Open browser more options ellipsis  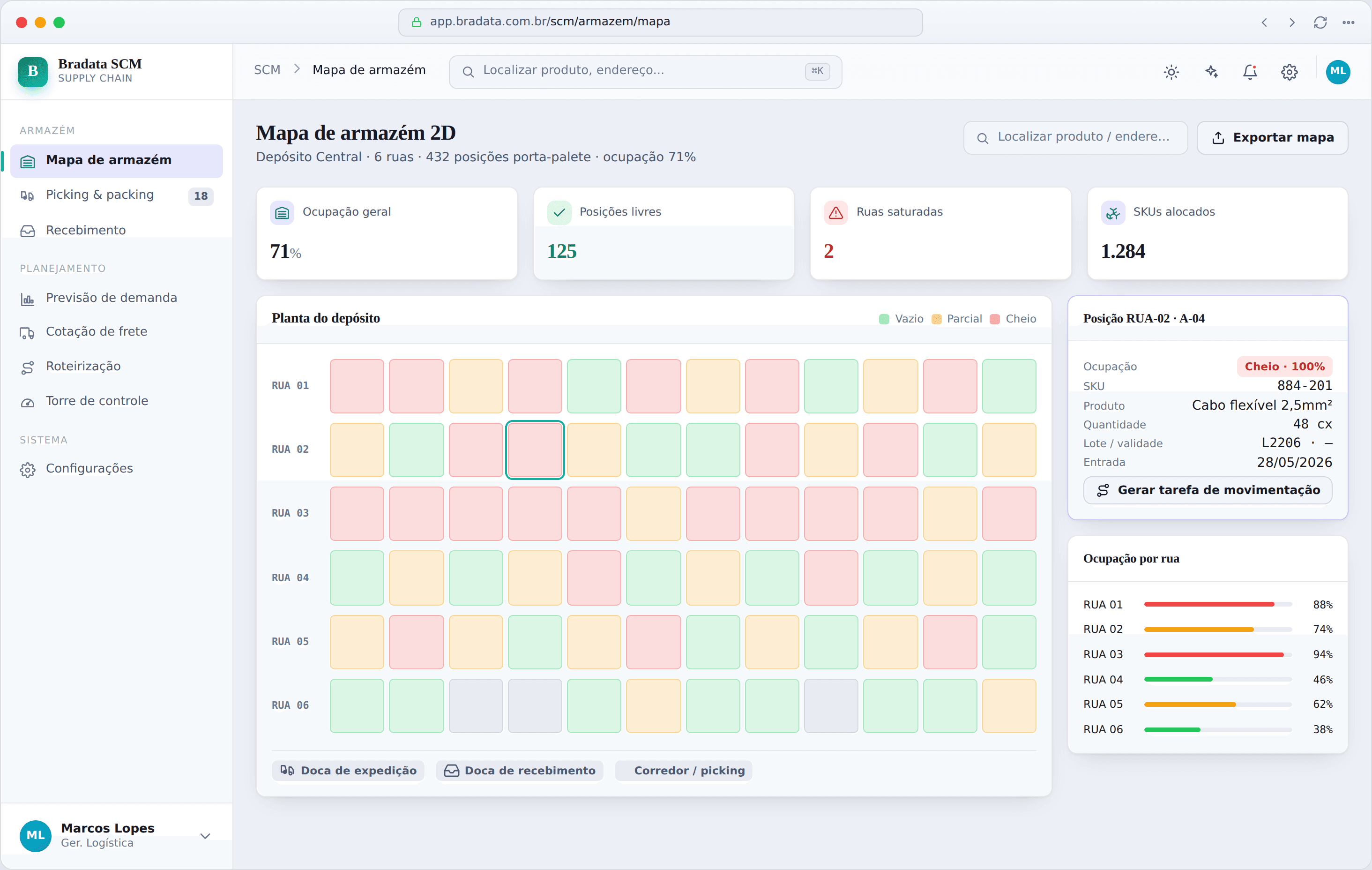(1348, 22)
